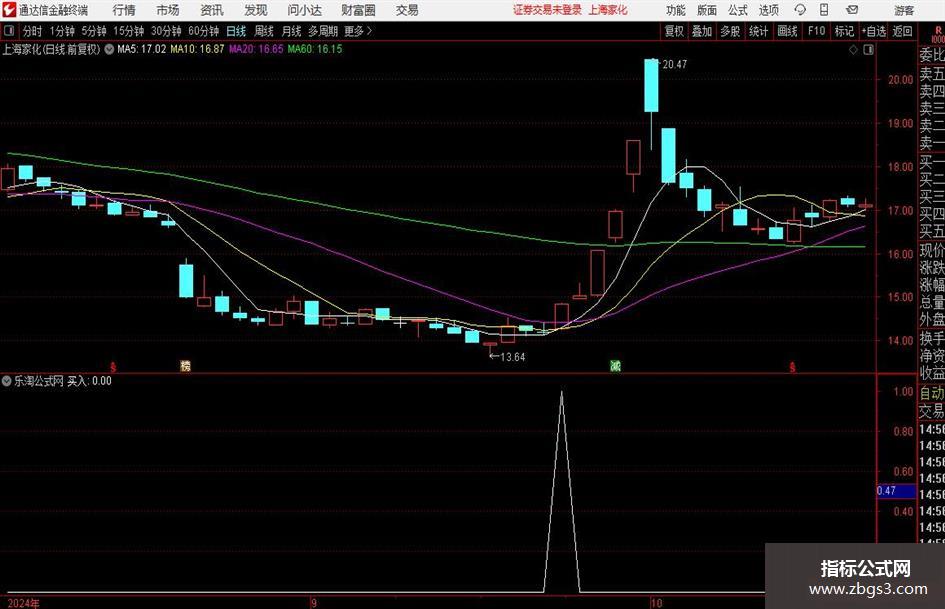Click the 多股 multi-stock button
The height and width of the screenshot is (609, 945).
[730, 31]
